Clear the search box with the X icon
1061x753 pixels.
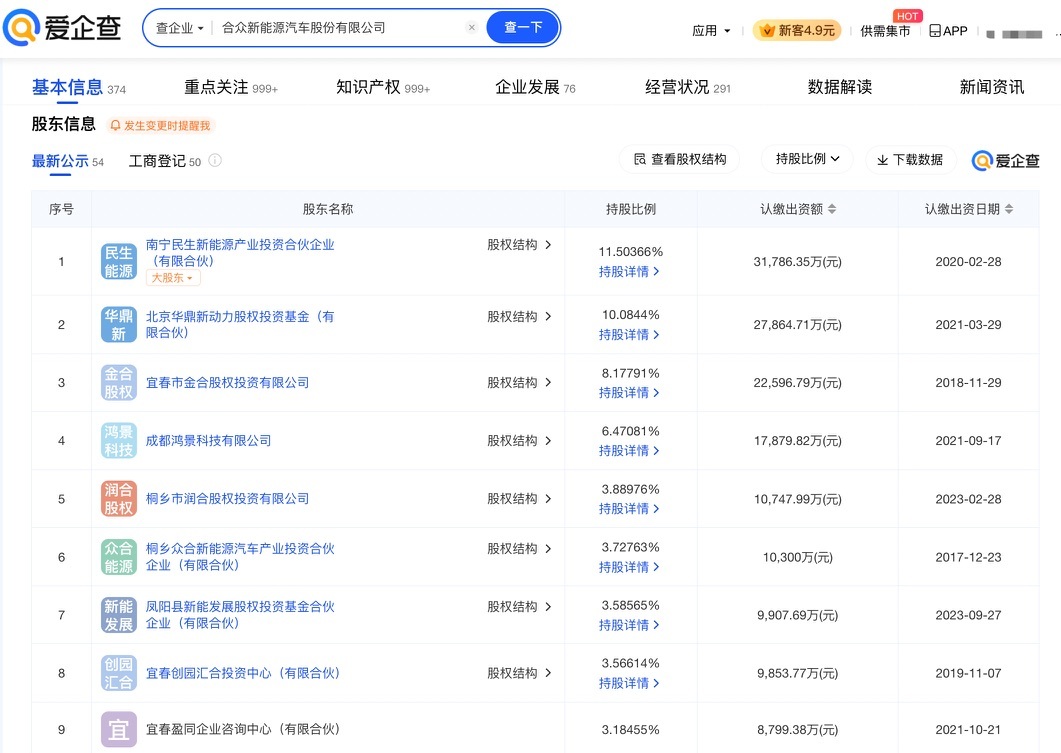[472, 28]
